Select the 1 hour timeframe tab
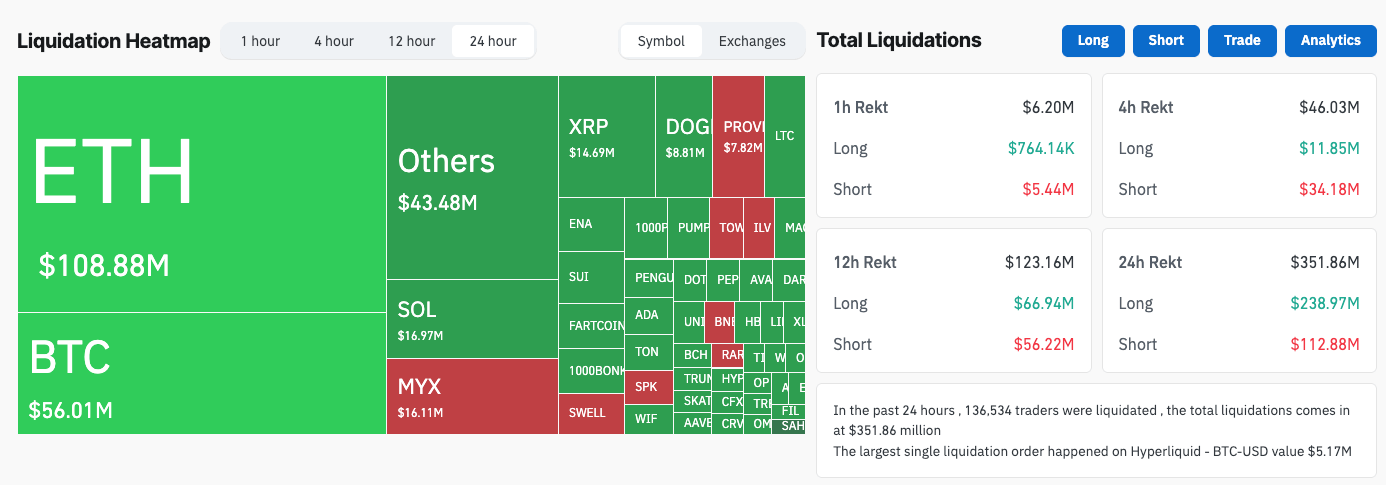Screen dimensions: 1386x485 pyautogui.click(x=260, y=41)
